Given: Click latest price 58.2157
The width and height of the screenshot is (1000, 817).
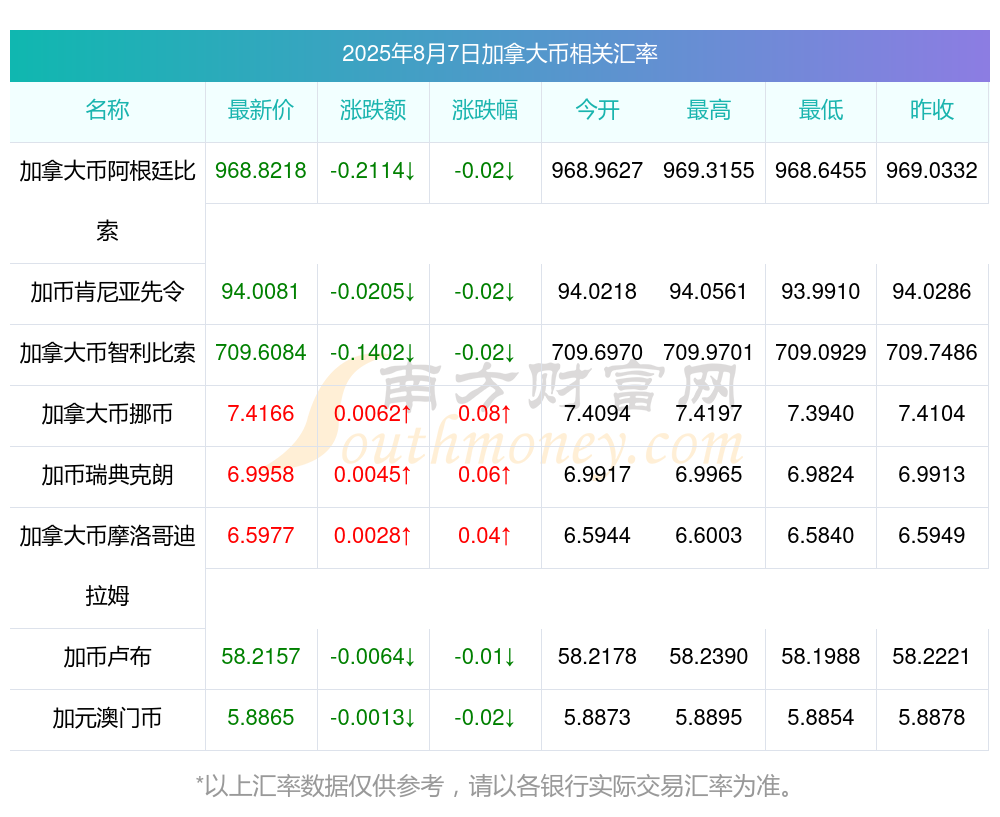Looking at the screenshot, I should [x=260, y=656].
